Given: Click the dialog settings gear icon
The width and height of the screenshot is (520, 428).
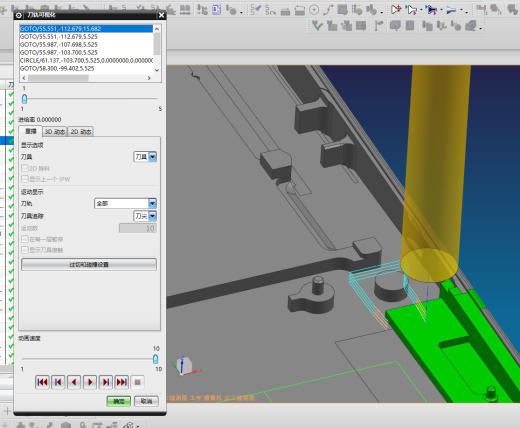Looking at the screenshot, I should point(19,15).
